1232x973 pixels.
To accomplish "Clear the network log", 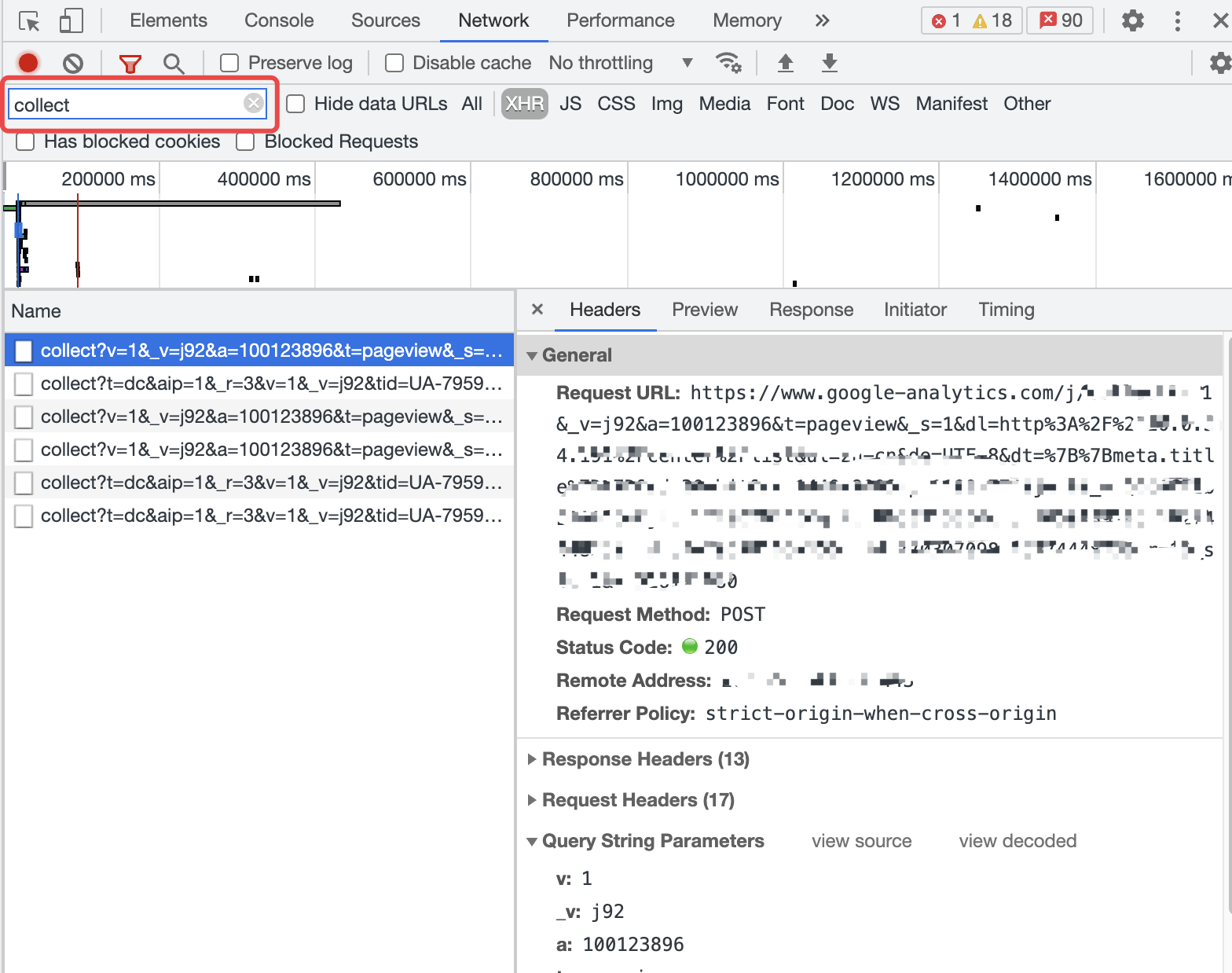I will (x=73, y=63).
